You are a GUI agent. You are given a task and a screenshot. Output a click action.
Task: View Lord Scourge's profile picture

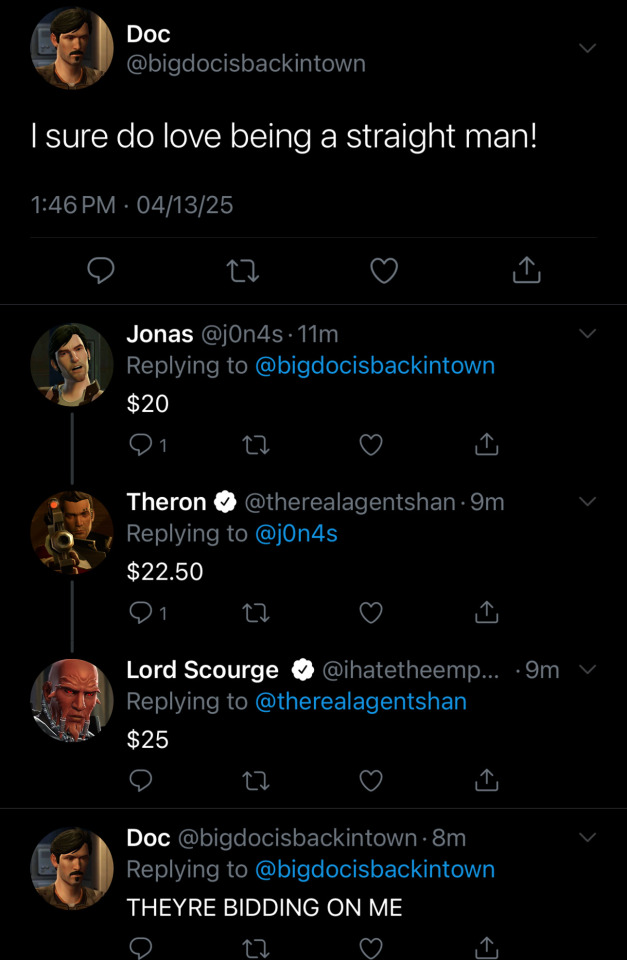click(x=72, y=700)
